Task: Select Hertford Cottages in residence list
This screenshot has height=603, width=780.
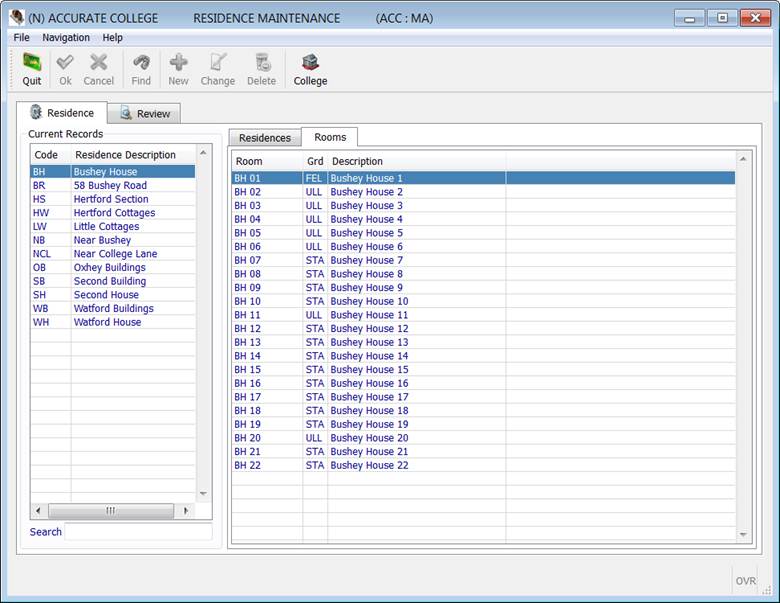Action: 114,213
